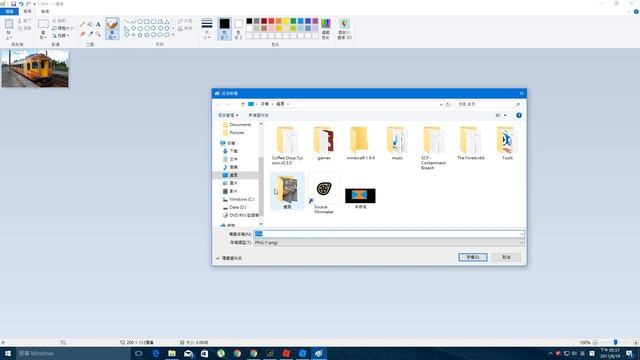
Task: Click the dialog search box field
Action: tap(488, 104)
